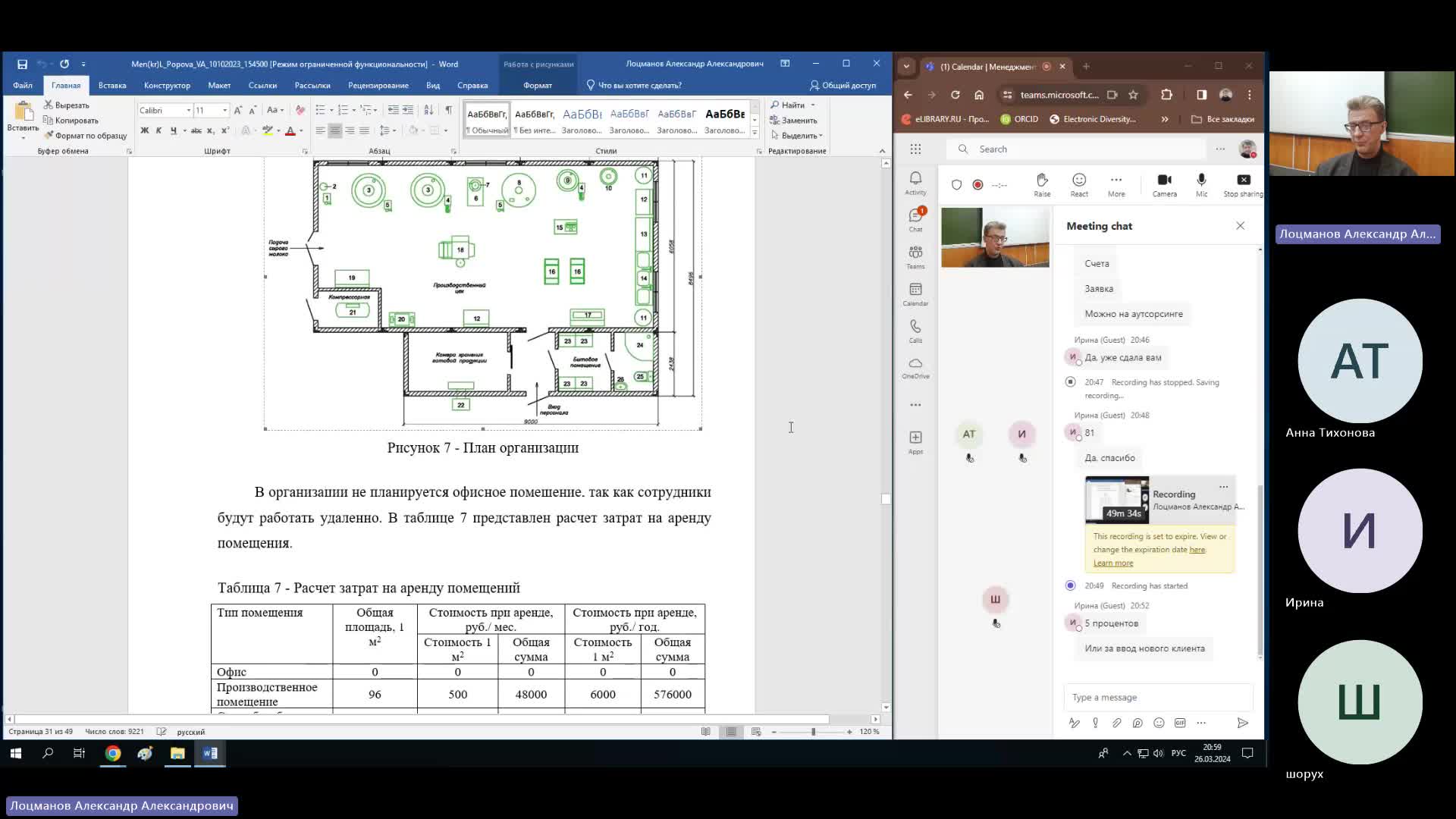The height and width of the screenshot is (819, 1456).
Task: Click the sort A-Я icon
Action: [x=428, y=111]
